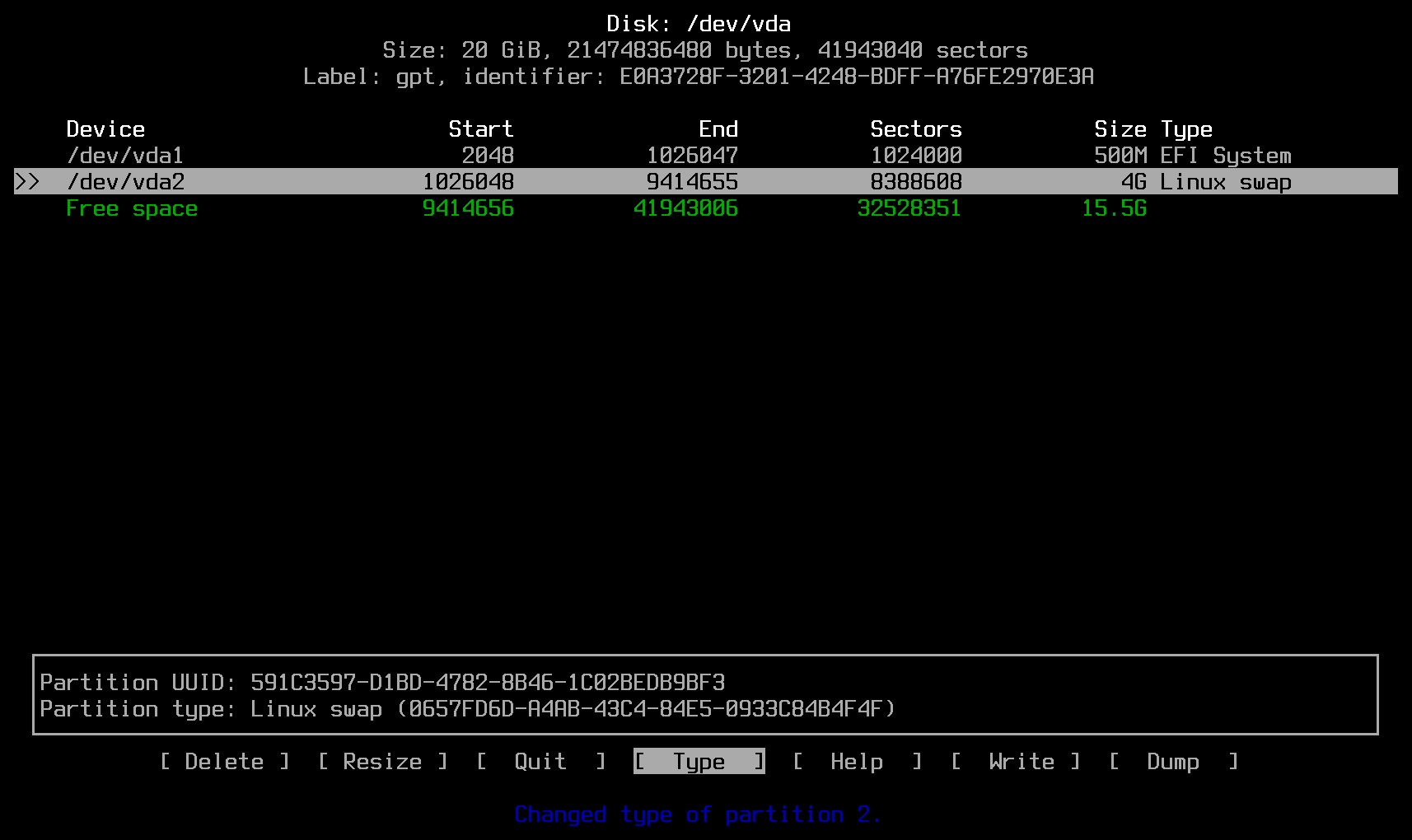Click free space end value 41943006

(685, 208)
